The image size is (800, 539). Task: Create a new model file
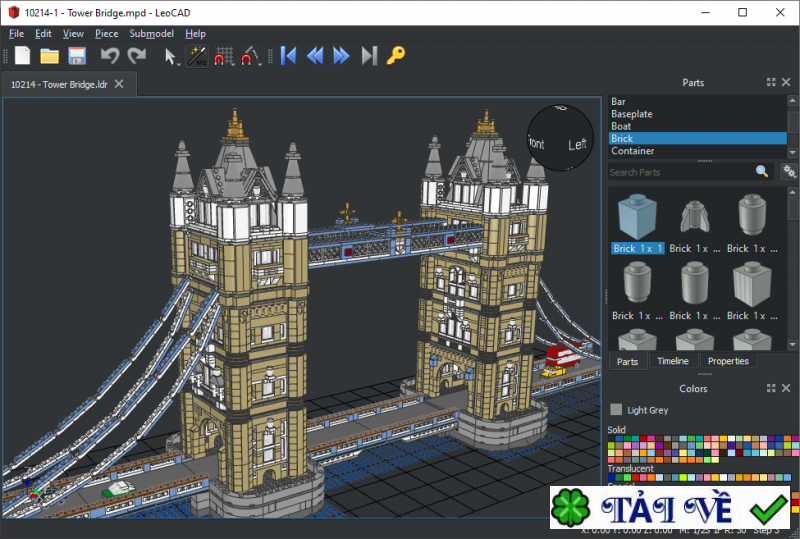tap(22, 56)
